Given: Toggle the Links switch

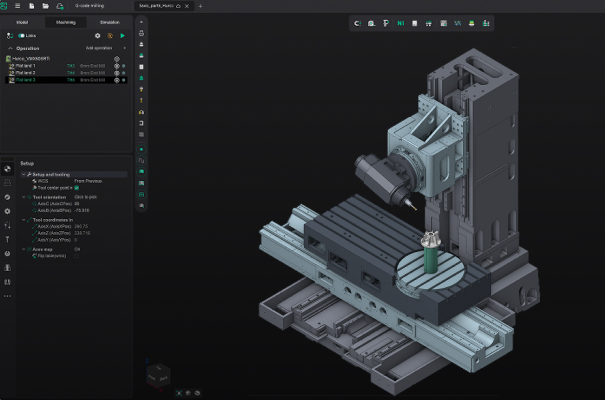Looking at the screenshot, I should point(22,36).
